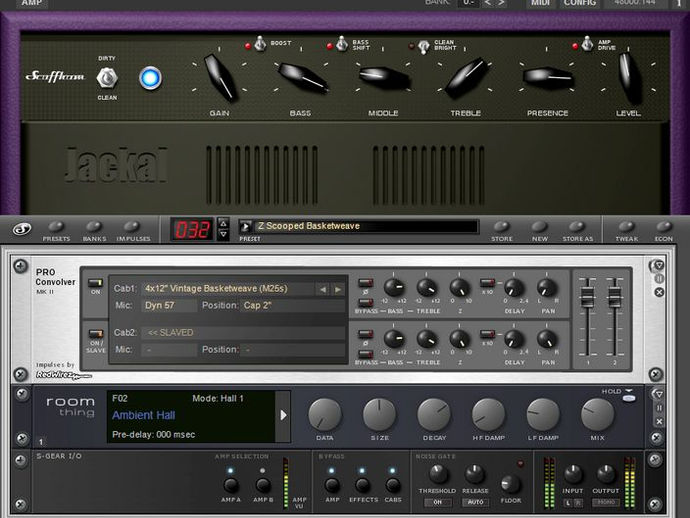Click the Gain knob

pos(220,78)
